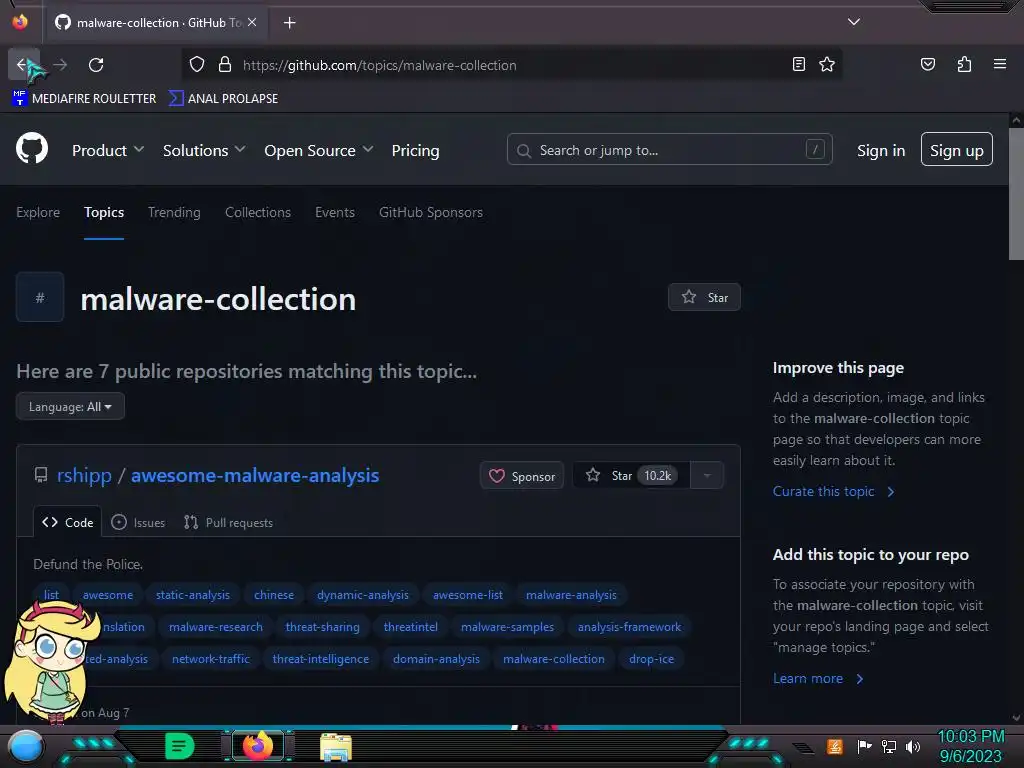Viewport: 1024px width, 768px height.
Task: Open the tracking protection shield icon
Action: click(x=197, y=65)
